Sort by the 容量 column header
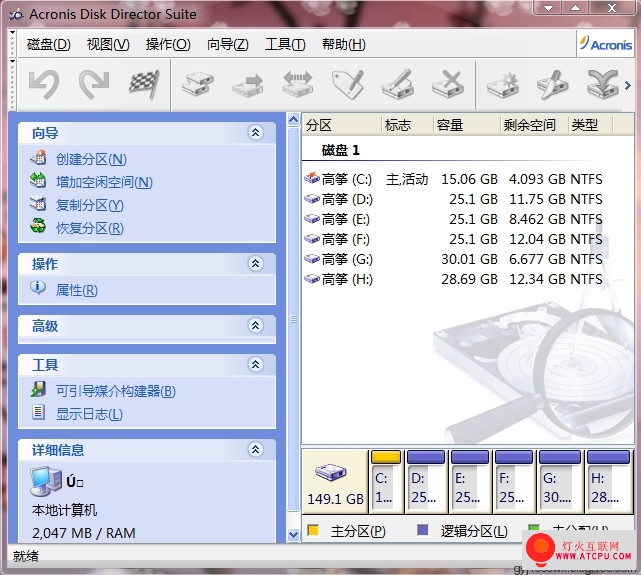Image resolution: width=641 pixels, height=575 pixels. point(467,125)
